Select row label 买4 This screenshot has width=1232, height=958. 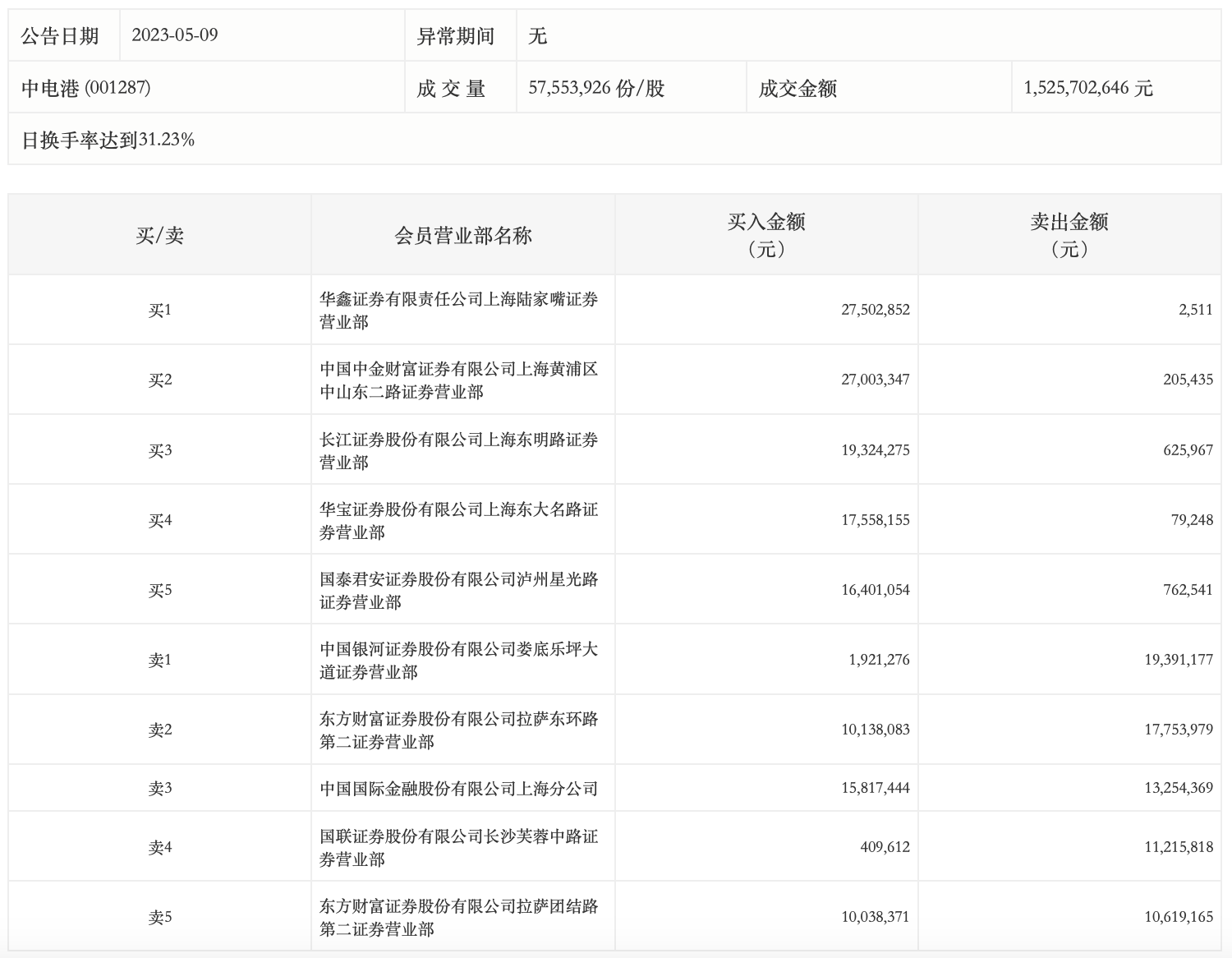point(160,520)
